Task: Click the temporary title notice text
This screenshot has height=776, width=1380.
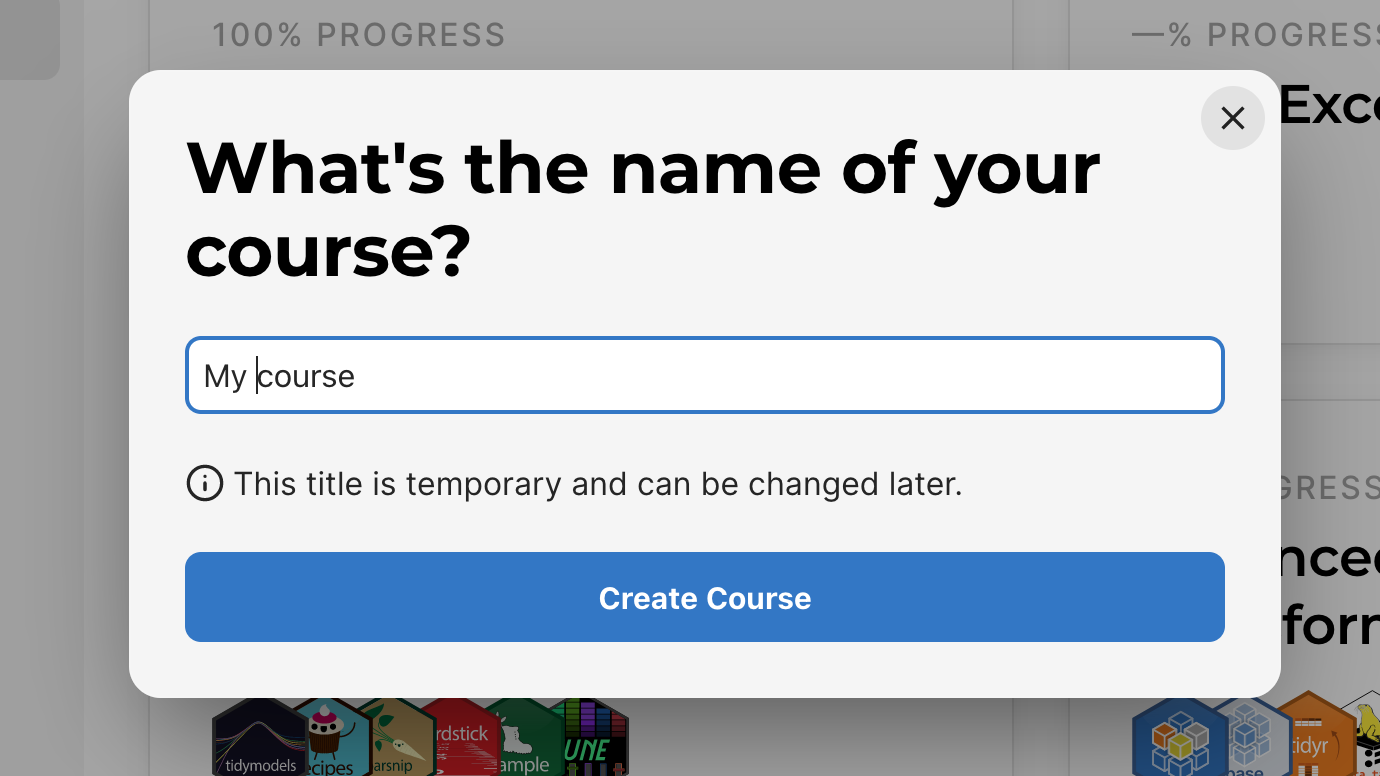Action: coord(598,484)
